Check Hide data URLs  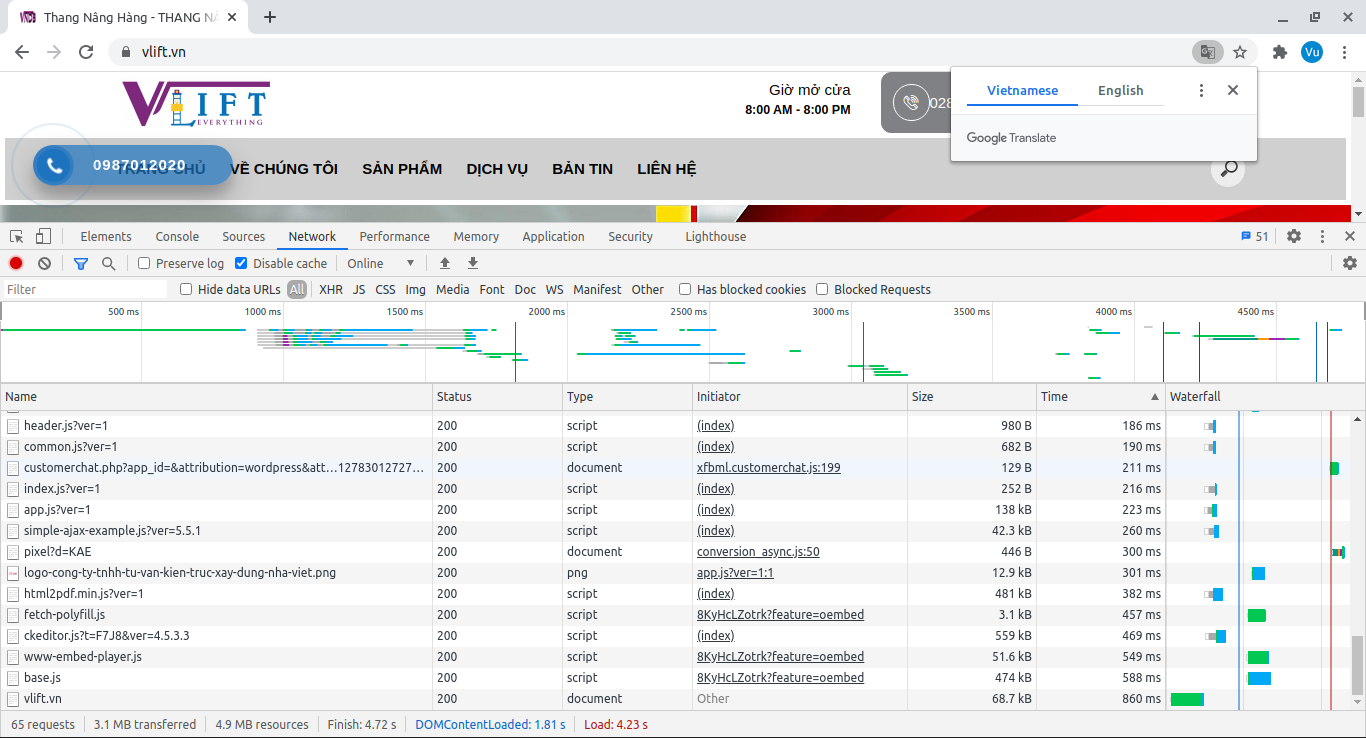pos(186,289)
